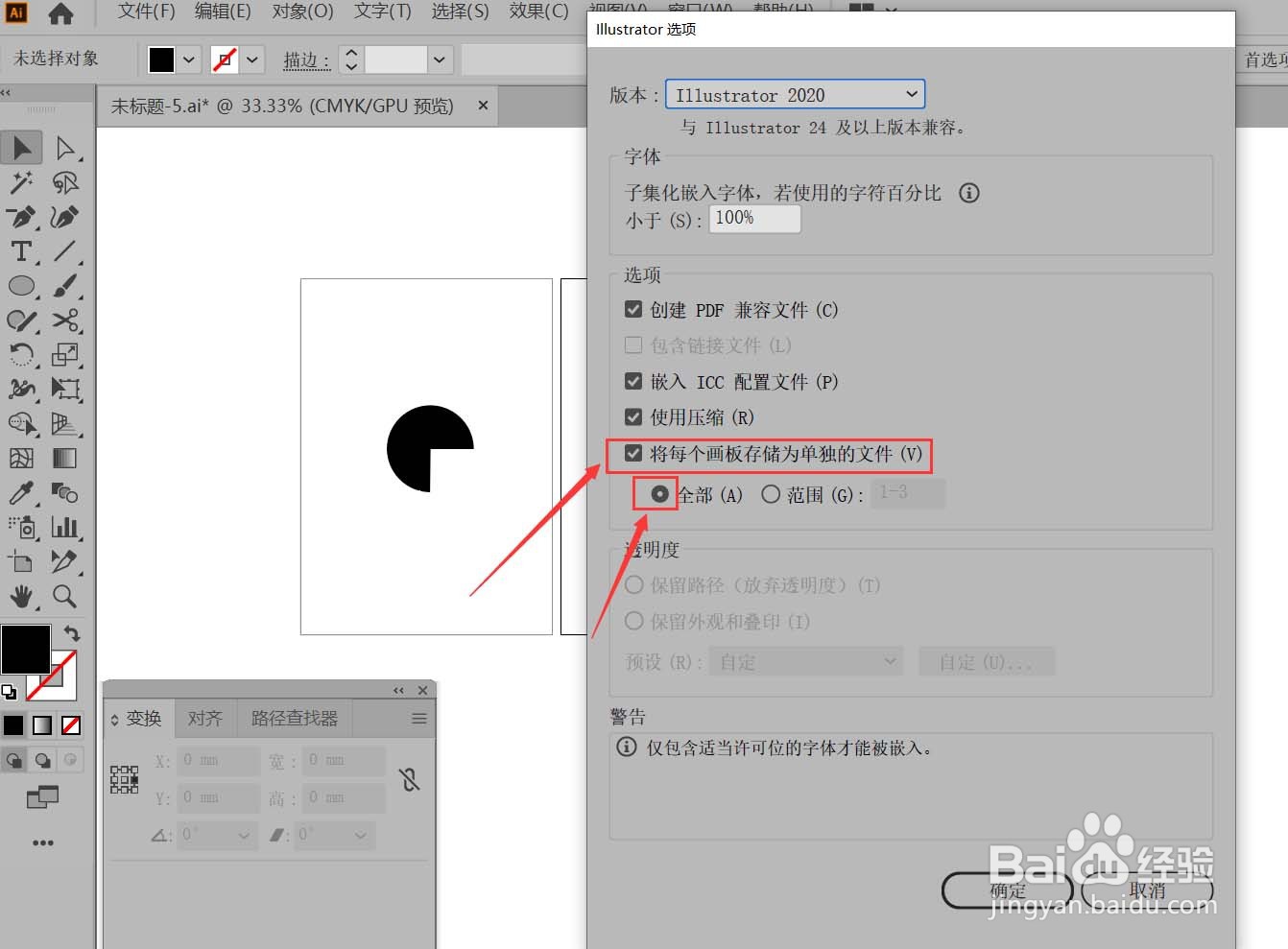Choose the Scissors tool
Image resolution: width=1288 pixels, height=949 pixels.
[64, 320]
